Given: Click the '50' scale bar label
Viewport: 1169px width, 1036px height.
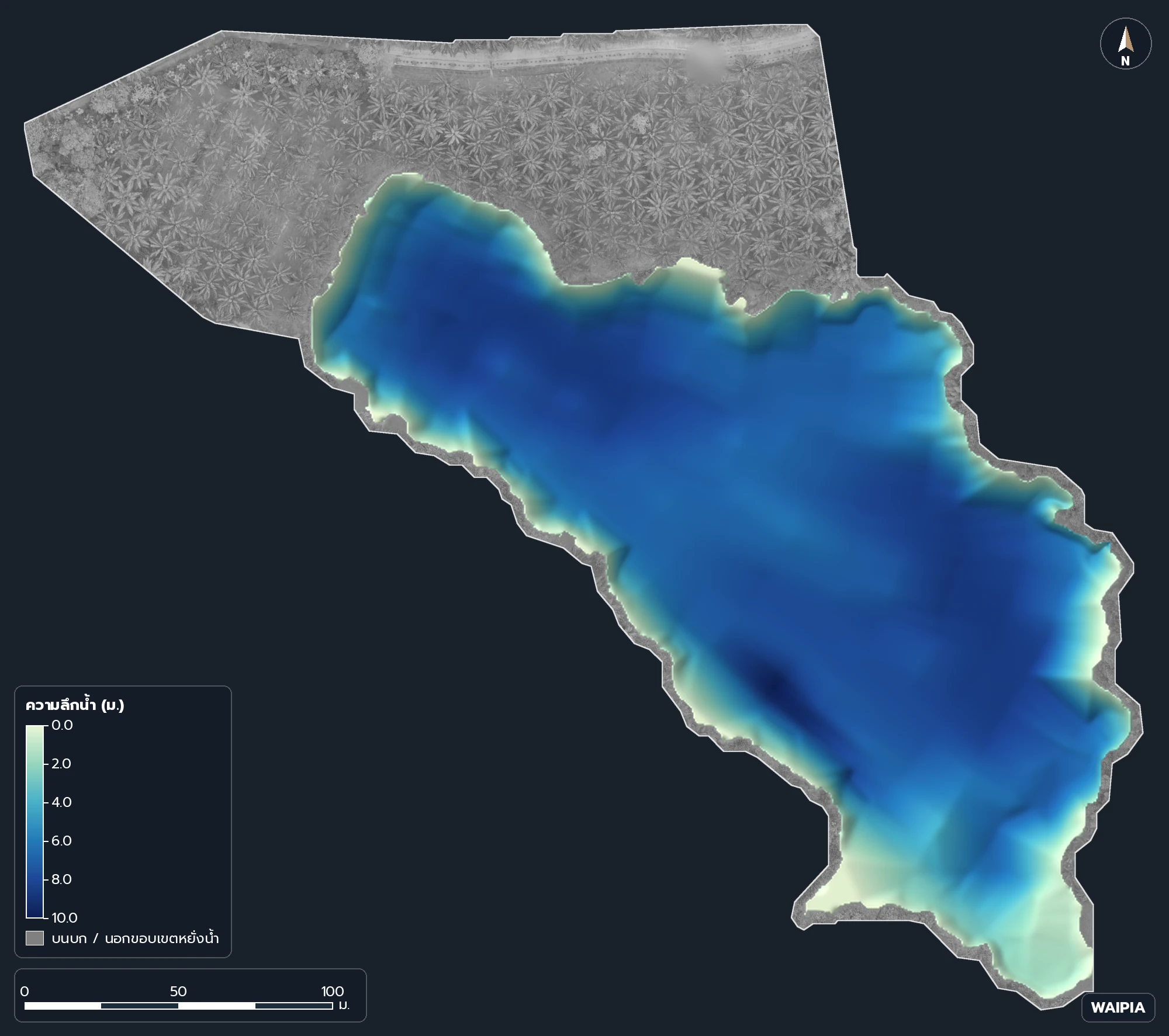Looking at the screenshot, I should (x=178, y=992).
